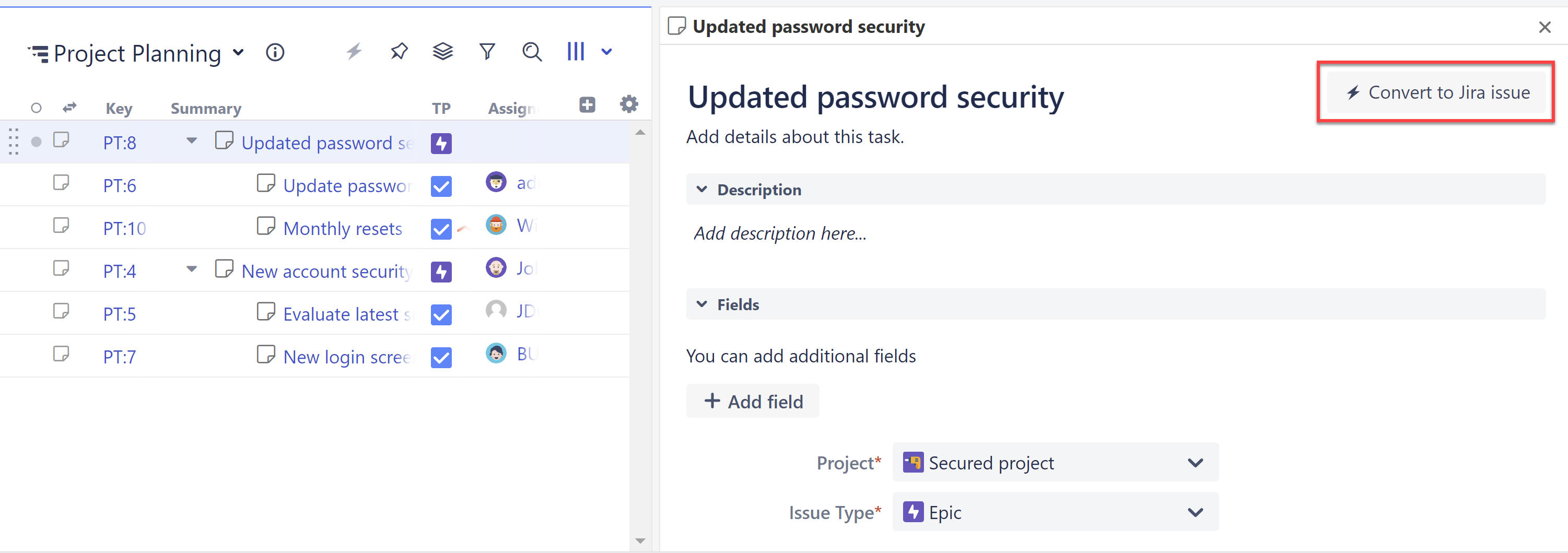
Task: Check the TP box for New login screen
Action: [441, 358]
